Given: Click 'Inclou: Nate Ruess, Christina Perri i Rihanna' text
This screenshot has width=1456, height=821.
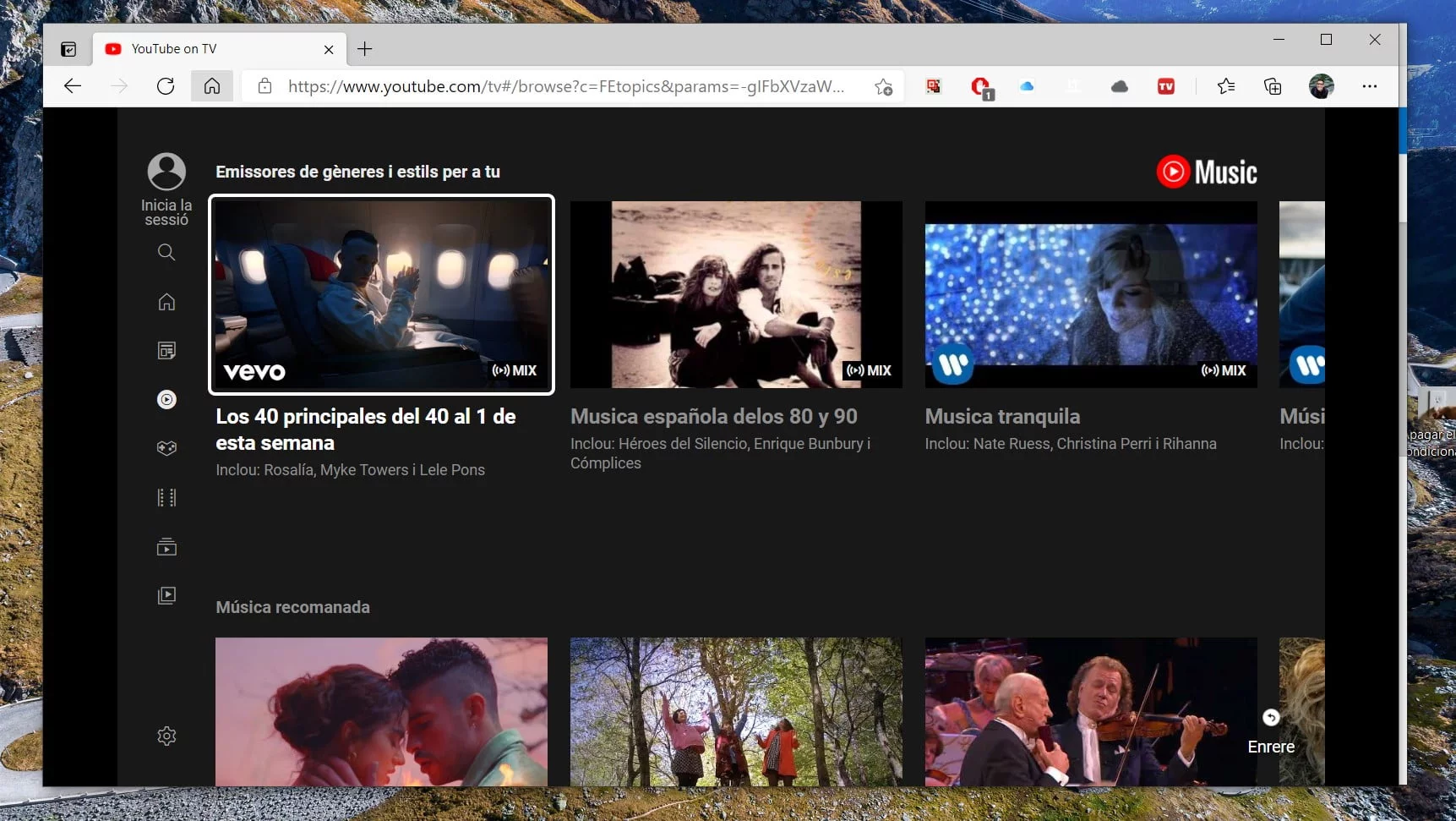Looking at the screenshot, I should pyautogui.click(x=1071, y=443).
